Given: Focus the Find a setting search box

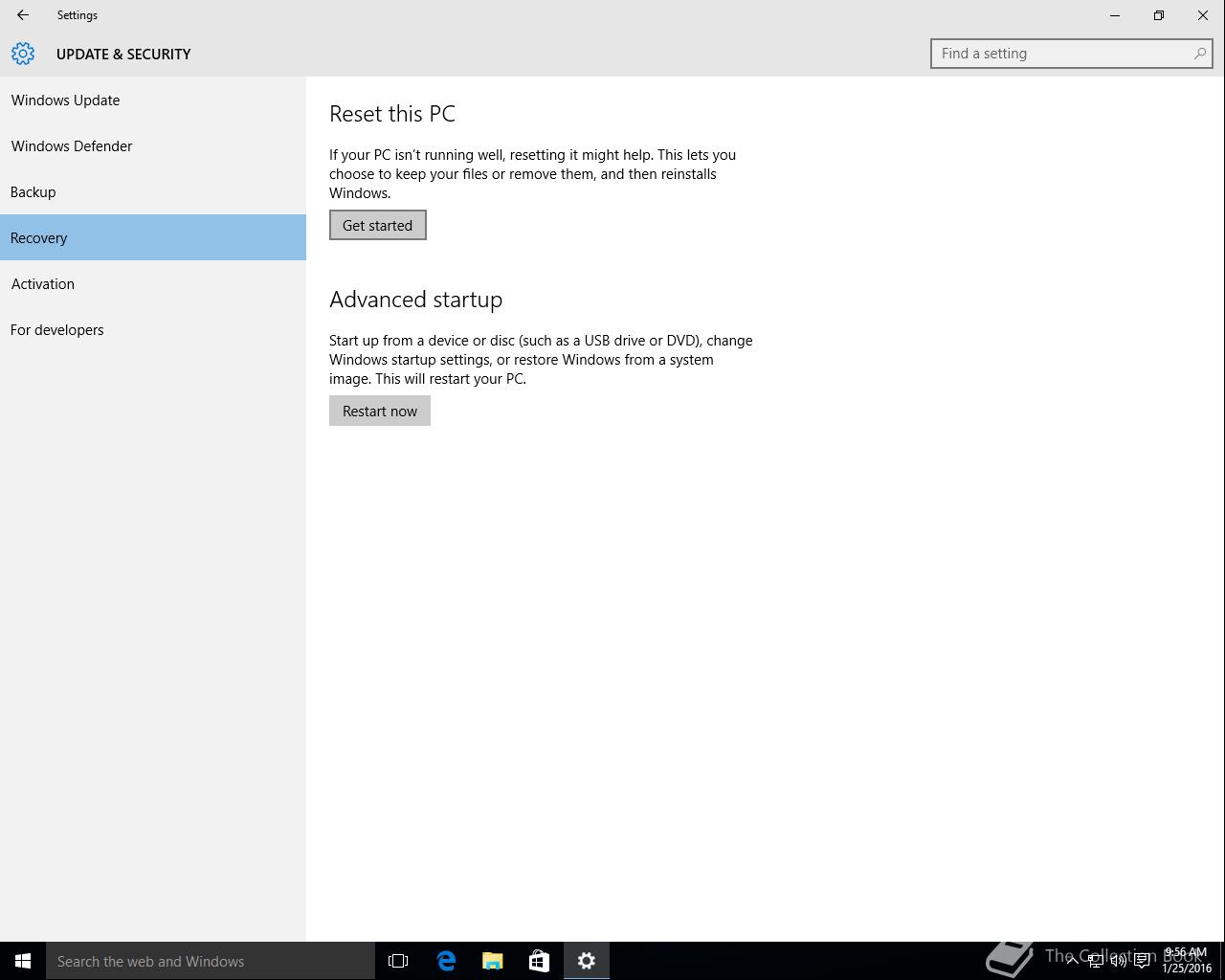Looking at the screenshot, I should pos(1071,54).
